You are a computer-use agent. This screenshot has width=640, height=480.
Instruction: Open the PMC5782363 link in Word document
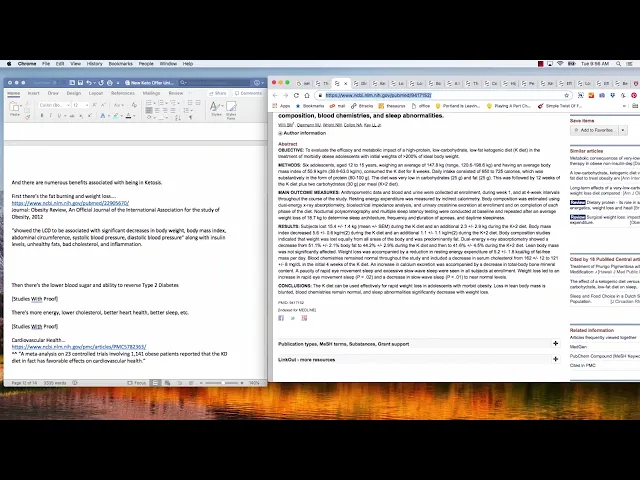(x=79, y=347)
